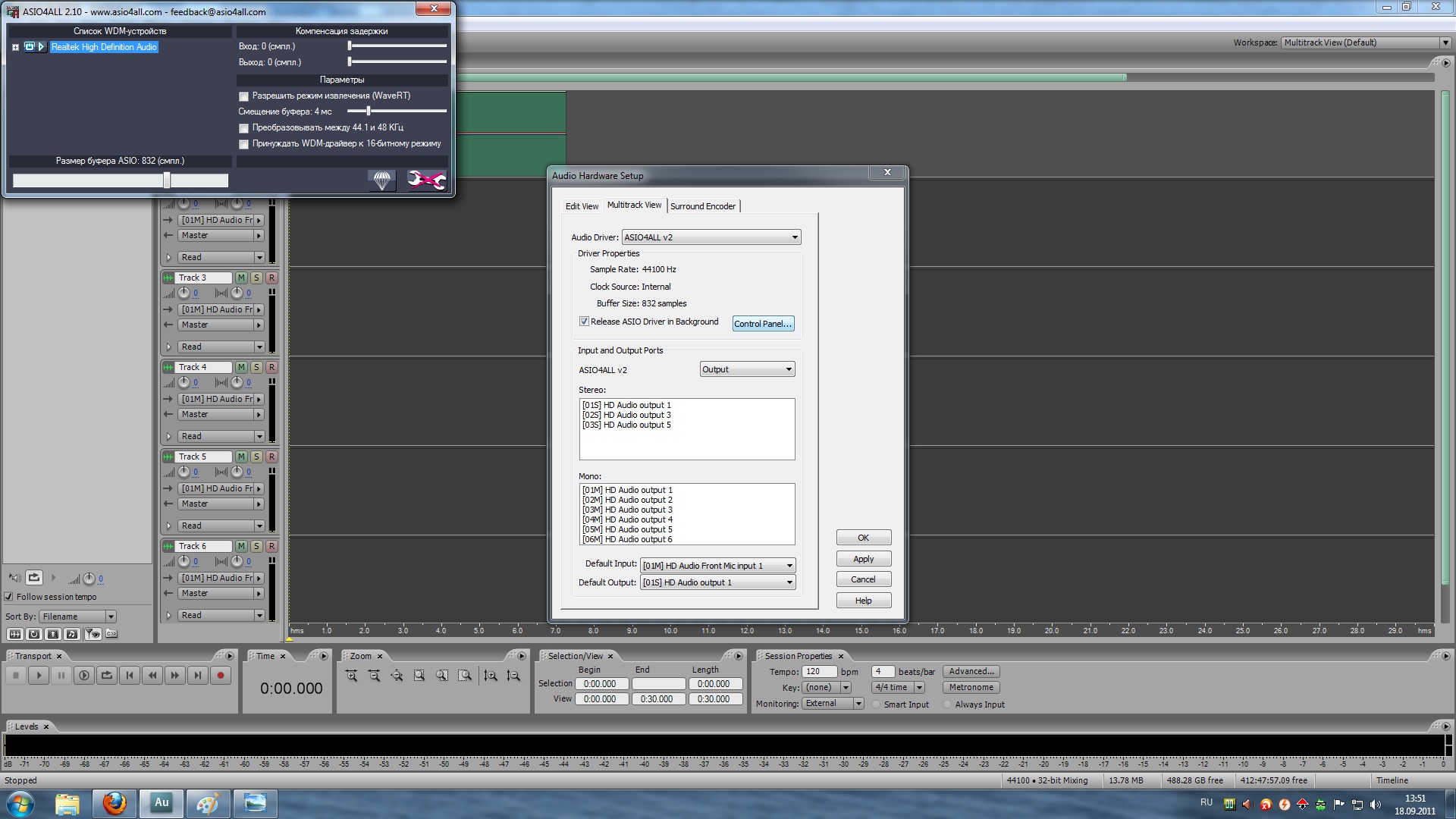Click ASIO4ALL wrench advanced options icon
This screenshot has width=1456, height=819.
(x=426, y=180)
